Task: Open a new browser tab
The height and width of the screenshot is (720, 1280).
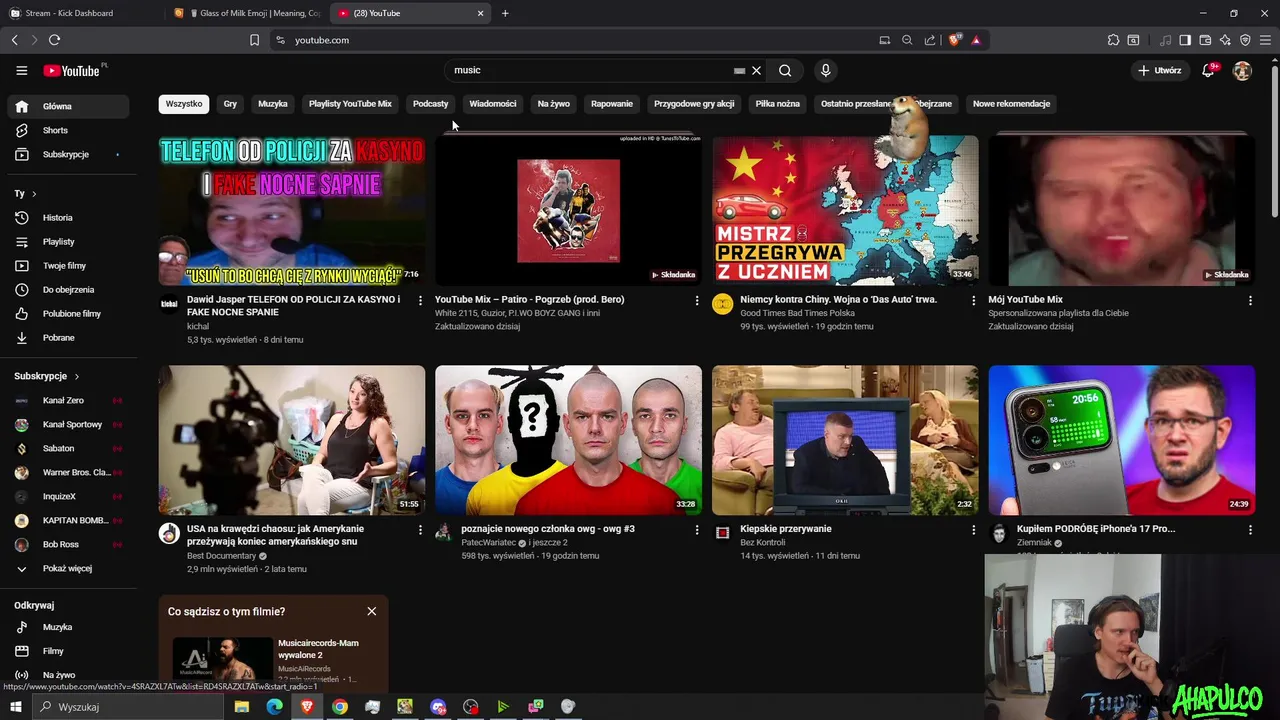Action: click(x=505, y=13)
